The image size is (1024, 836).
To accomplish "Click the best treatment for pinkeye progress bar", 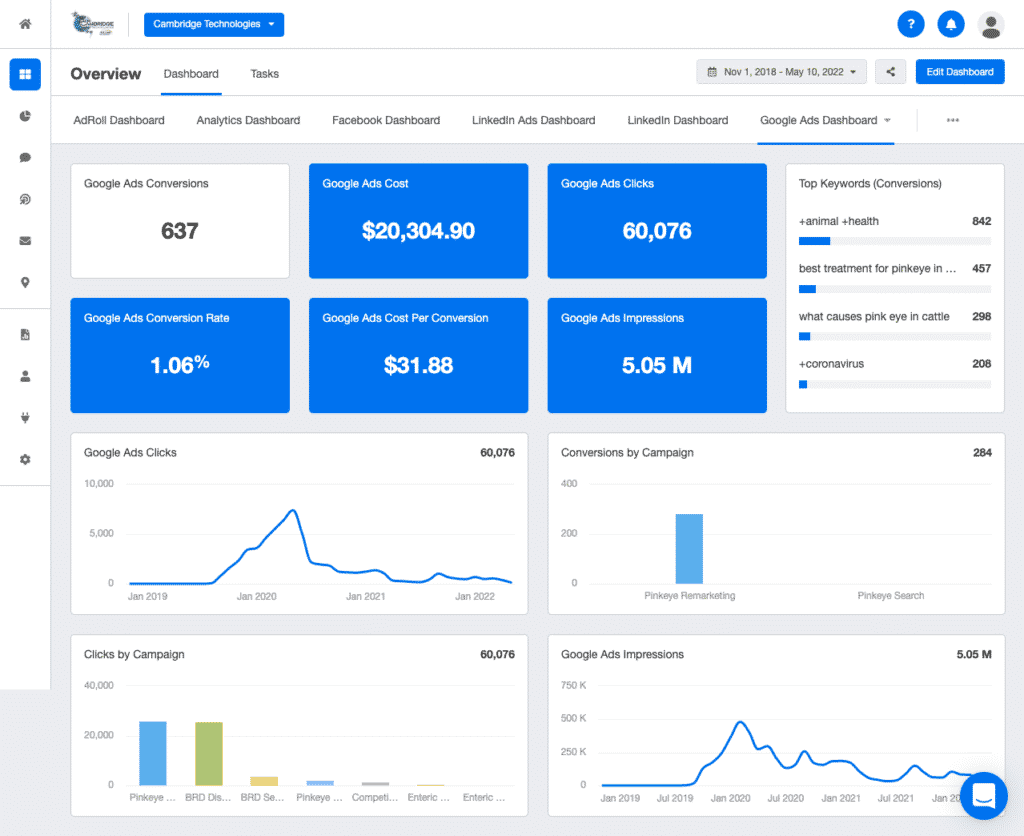I will click(895, 289).
